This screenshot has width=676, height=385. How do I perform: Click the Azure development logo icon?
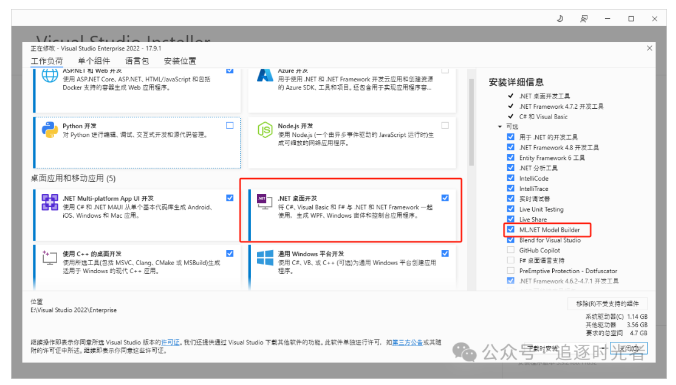(x=265, y=75)
